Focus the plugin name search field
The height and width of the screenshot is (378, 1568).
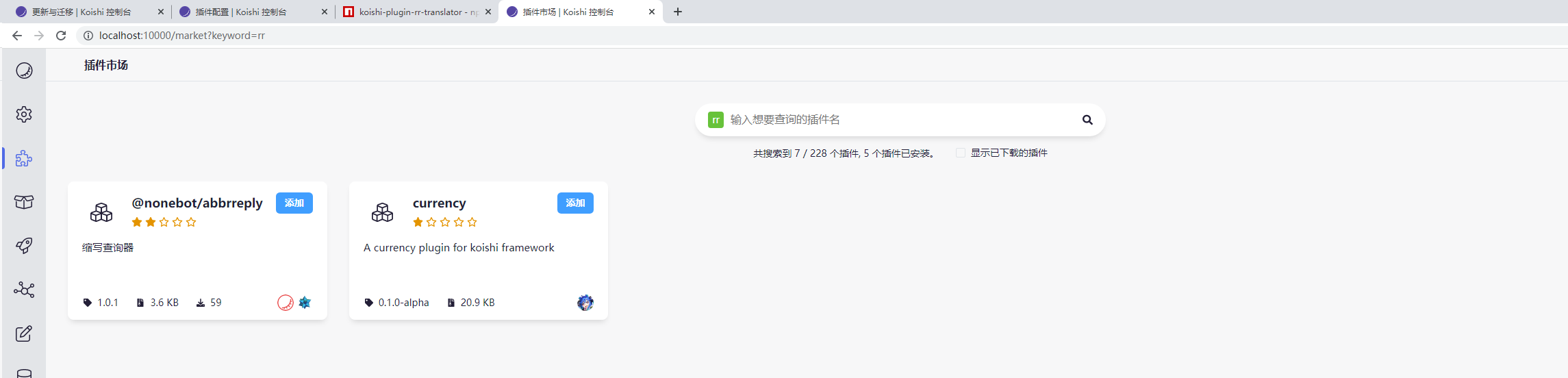click(x=900, y=120)
